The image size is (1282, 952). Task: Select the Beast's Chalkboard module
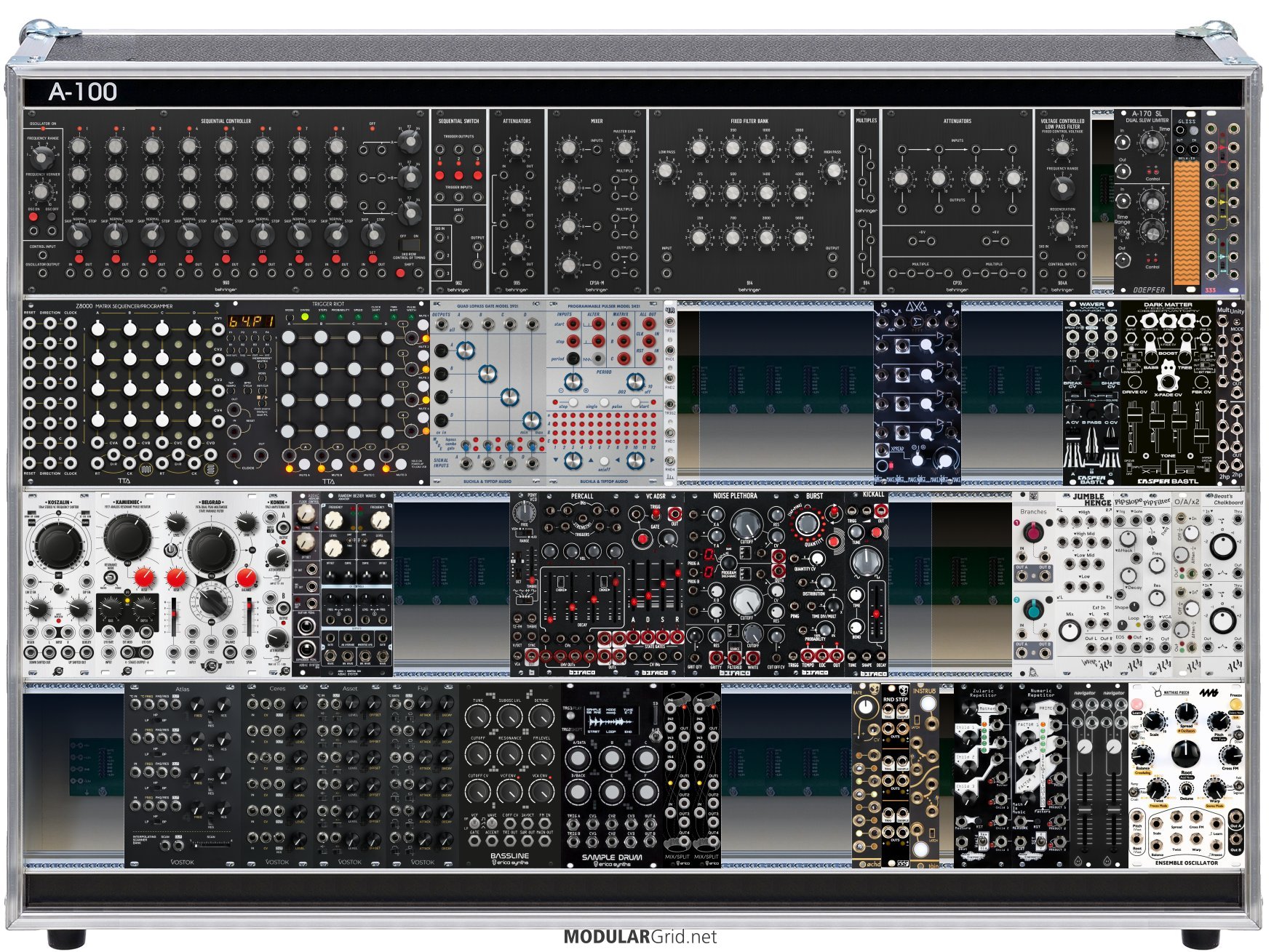pyautogui.click(x=1222, y=584)
